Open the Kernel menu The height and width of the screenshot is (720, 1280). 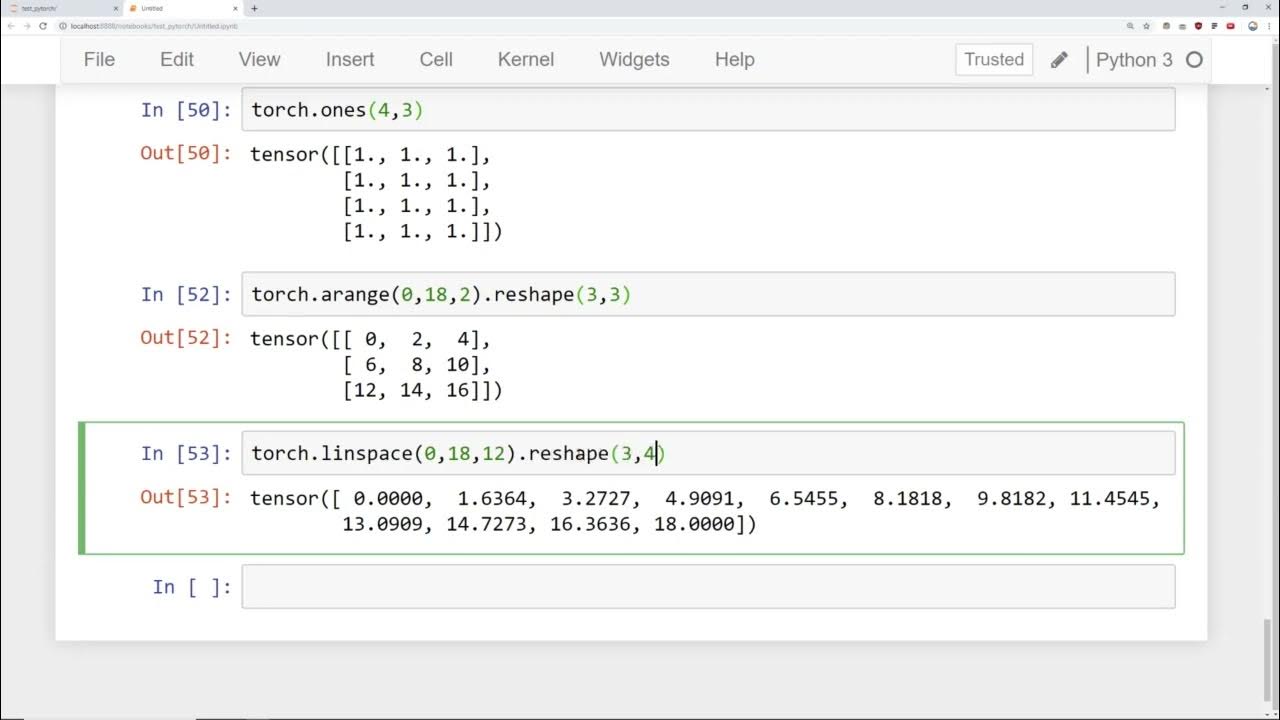click(525, 60)
